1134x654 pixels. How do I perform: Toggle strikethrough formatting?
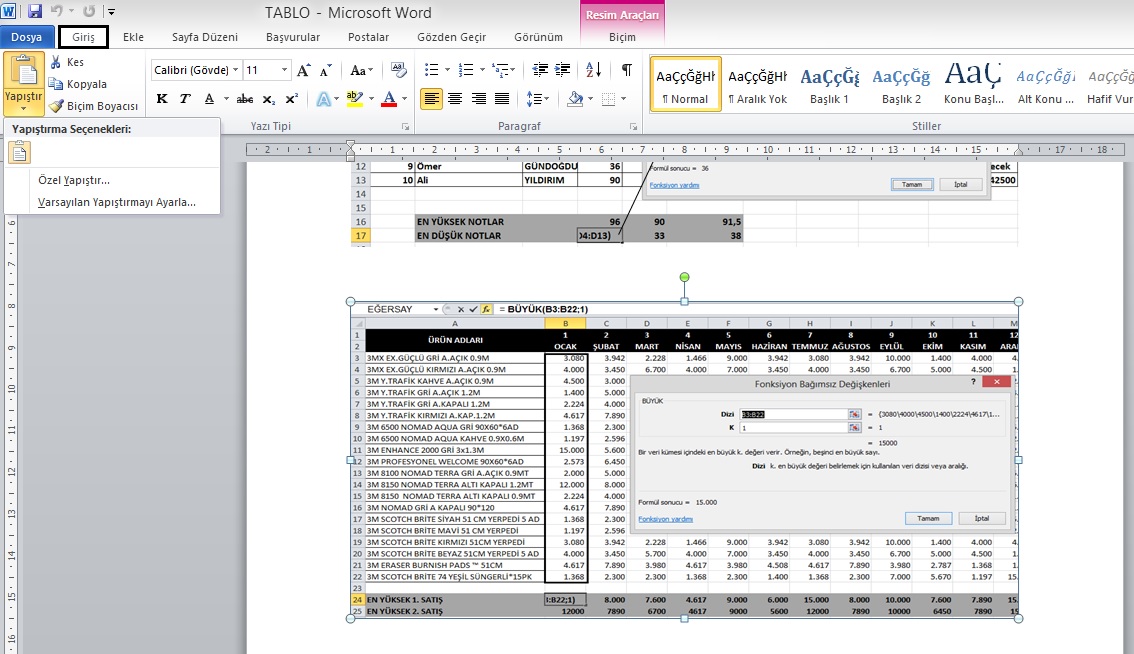(x=245, y=99)
